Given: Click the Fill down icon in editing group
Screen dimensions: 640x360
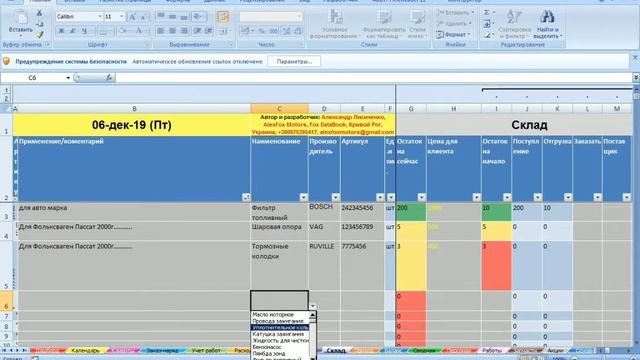Looking at the screenshot, I should [487, 24].
